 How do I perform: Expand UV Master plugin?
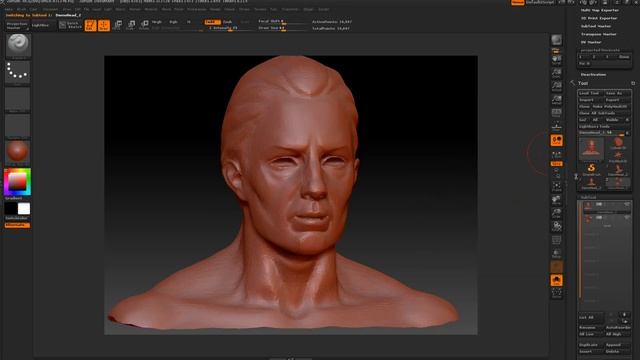tap(591, 42)
